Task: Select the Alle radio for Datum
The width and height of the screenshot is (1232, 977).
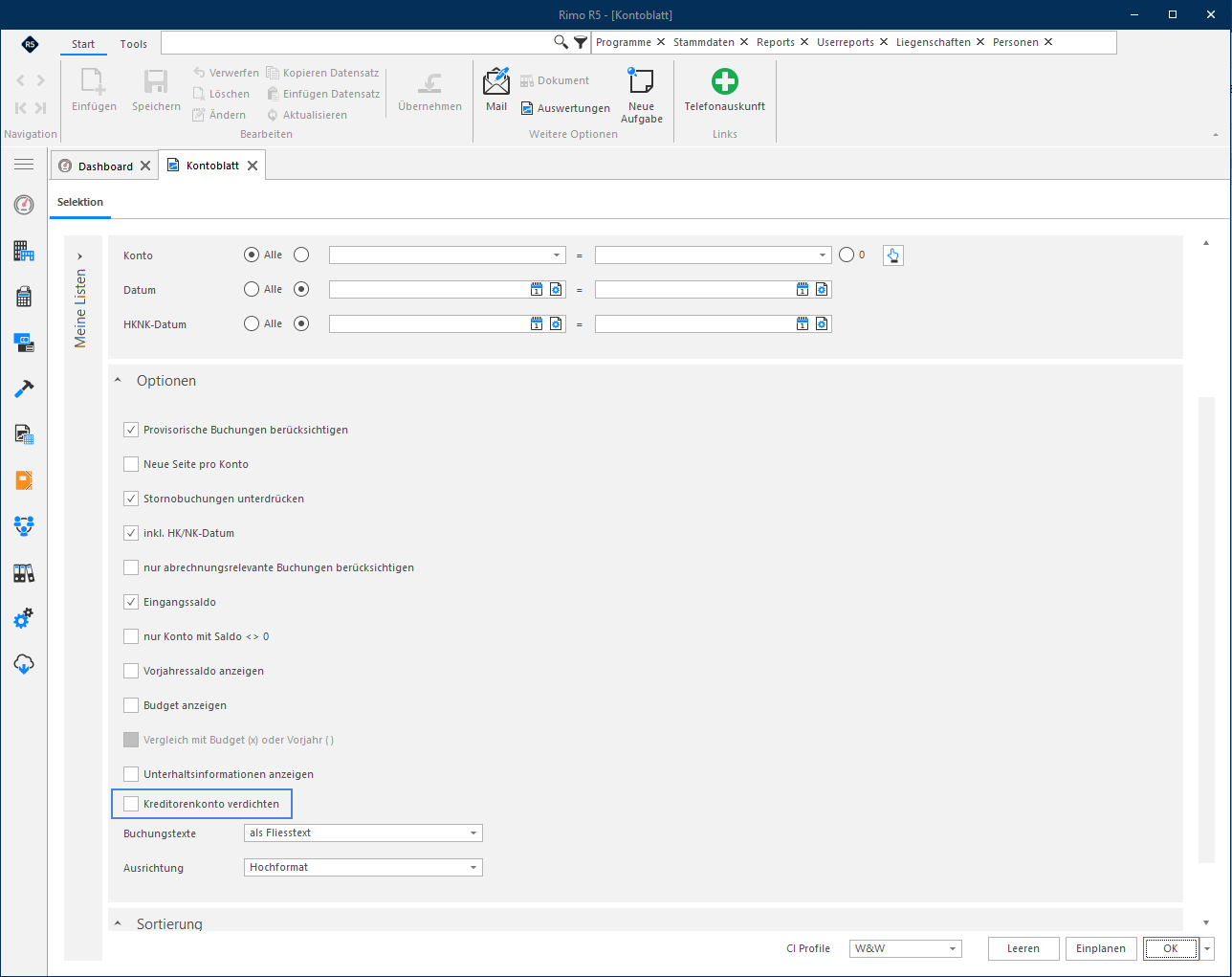Action: tap(252, 289)
